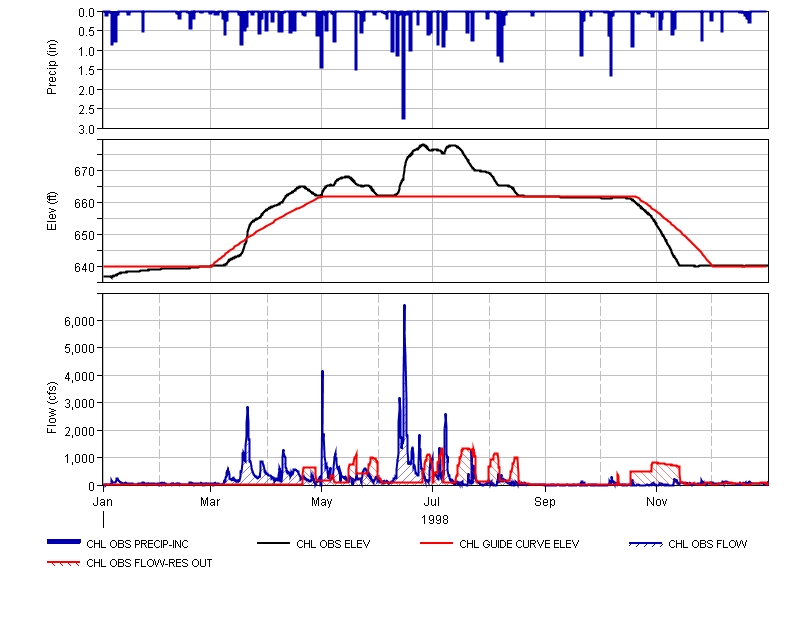
Task: Click the 6,000 tick label on flow axis
Action: pyautogui.click(x=78, y=321)
